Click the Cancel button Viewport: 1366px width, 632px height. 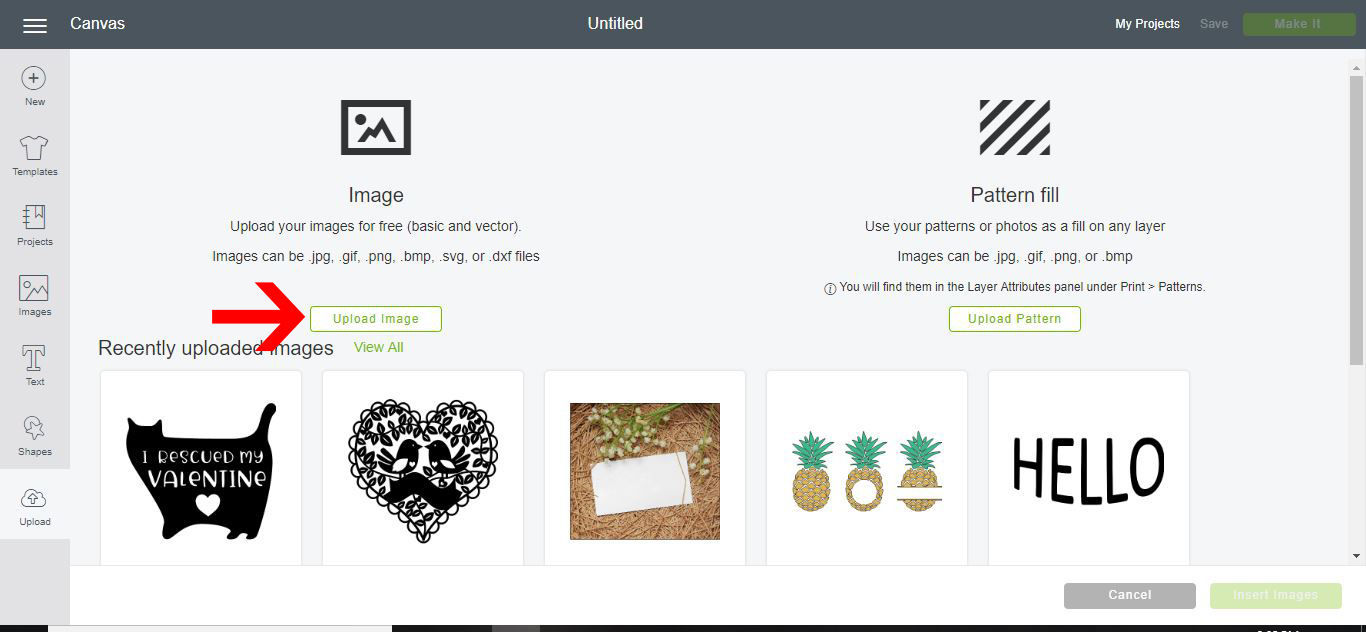tap(1130, 595)
